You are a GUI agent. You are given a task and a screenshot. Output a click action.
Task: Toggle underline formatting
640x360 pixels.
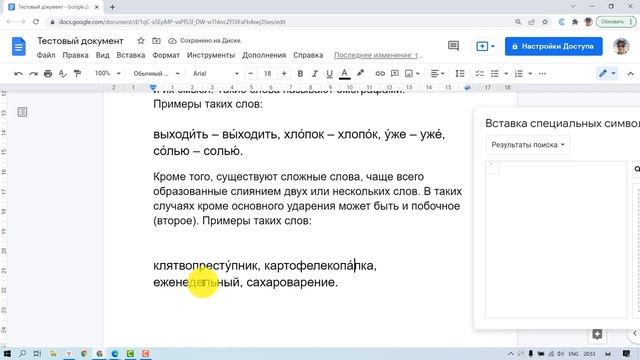click(x=329, y=73)
